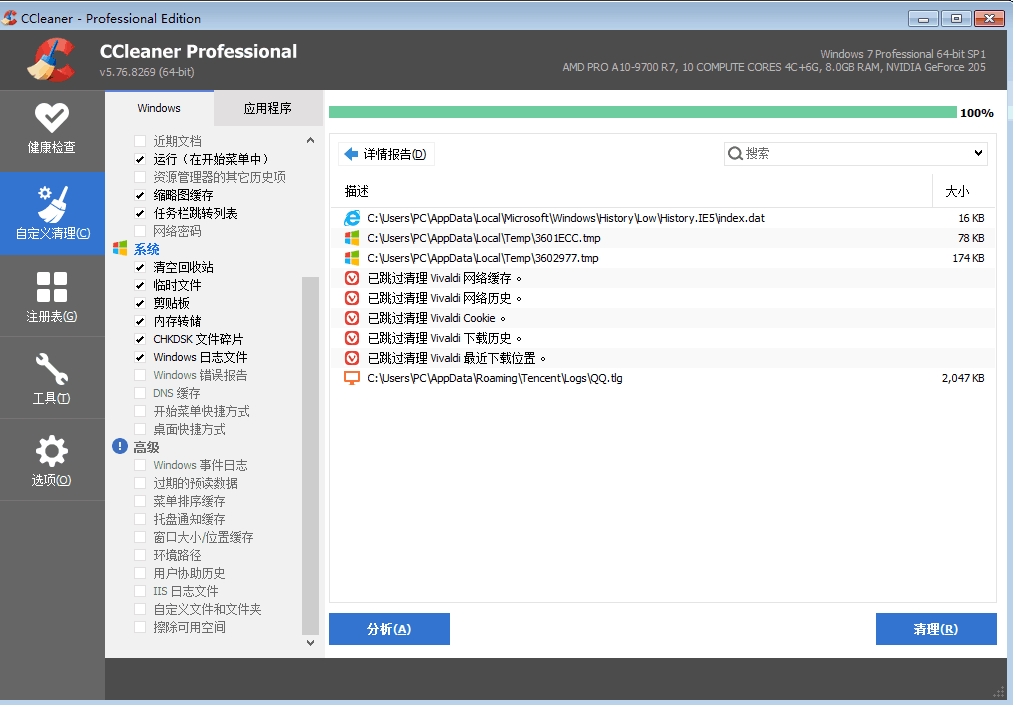Click the 2,047 KB size value
1013x705 pixels.
tap(963, 379)
